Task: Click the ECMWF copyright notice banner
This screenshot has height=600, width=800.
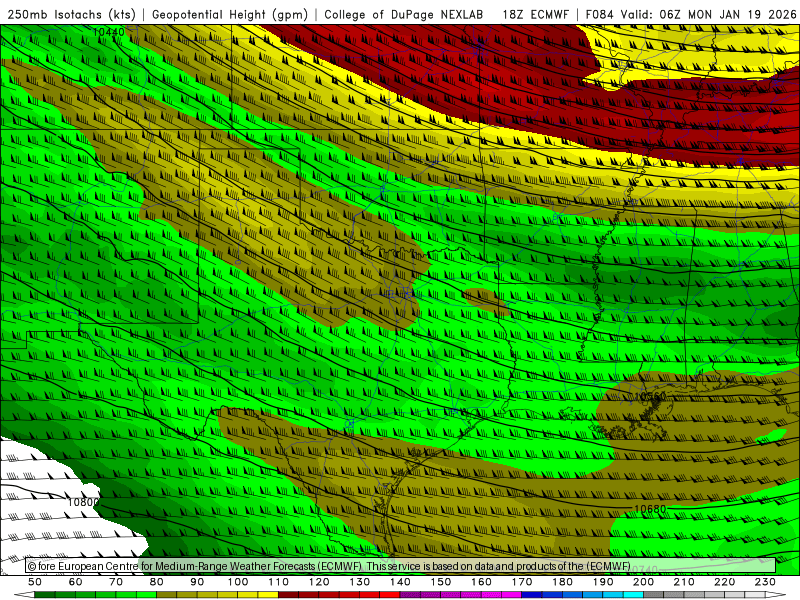Action: point(401,566)
